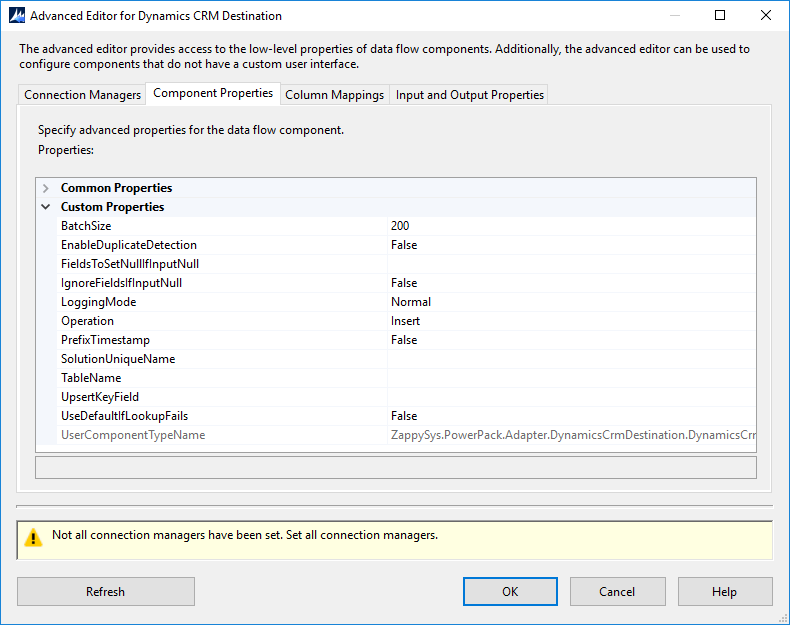Expand the Common Properties section
This screenshot has height=625, width=790.
point(46,188)
